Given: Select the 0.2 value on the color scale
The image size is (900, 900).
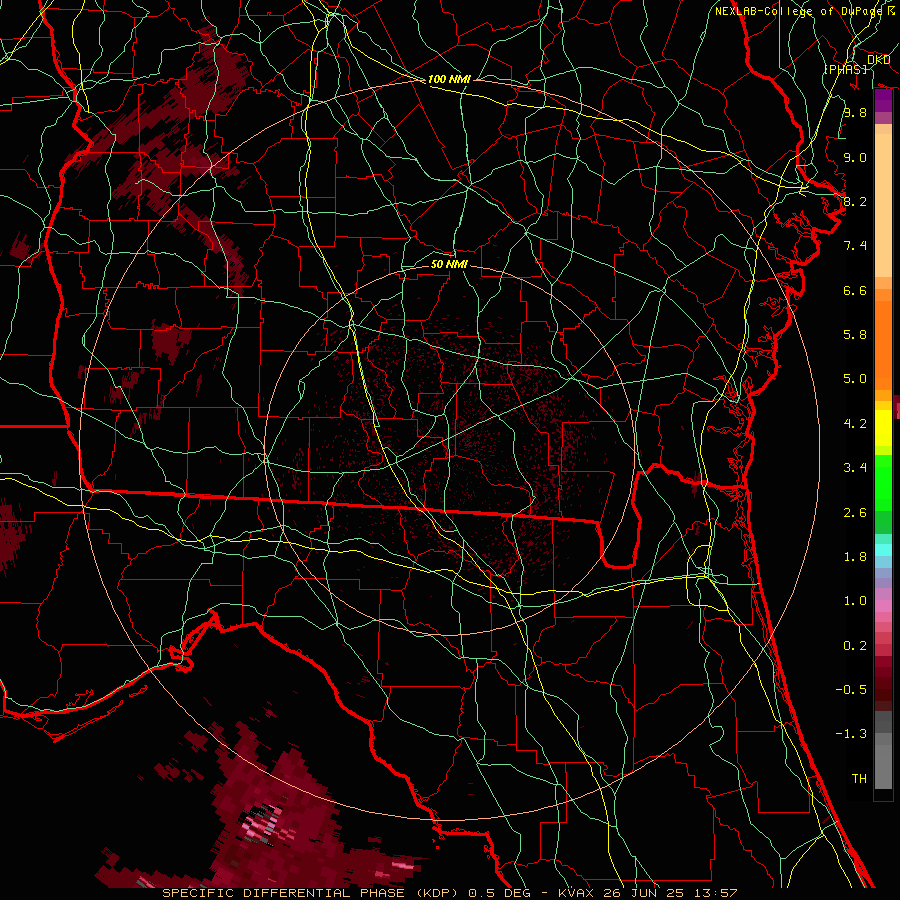Looking at the screenshot, I should pos(855,646).
